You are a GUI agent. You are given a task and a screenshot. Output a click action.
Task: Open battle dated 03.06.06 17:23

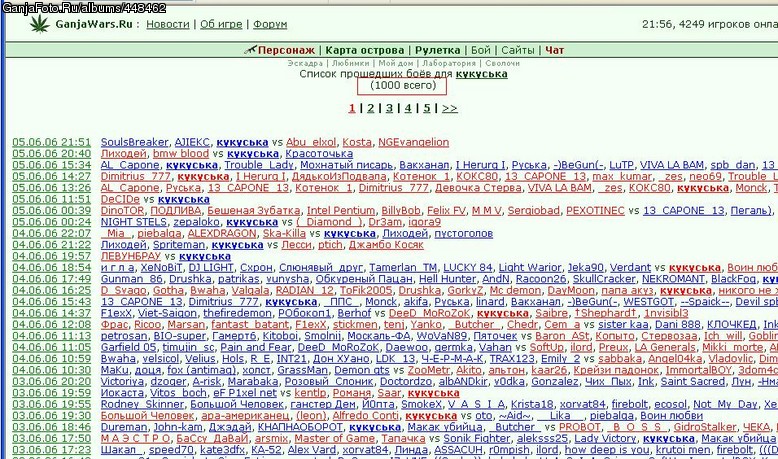pyautogui.click(x=52, y=451)
